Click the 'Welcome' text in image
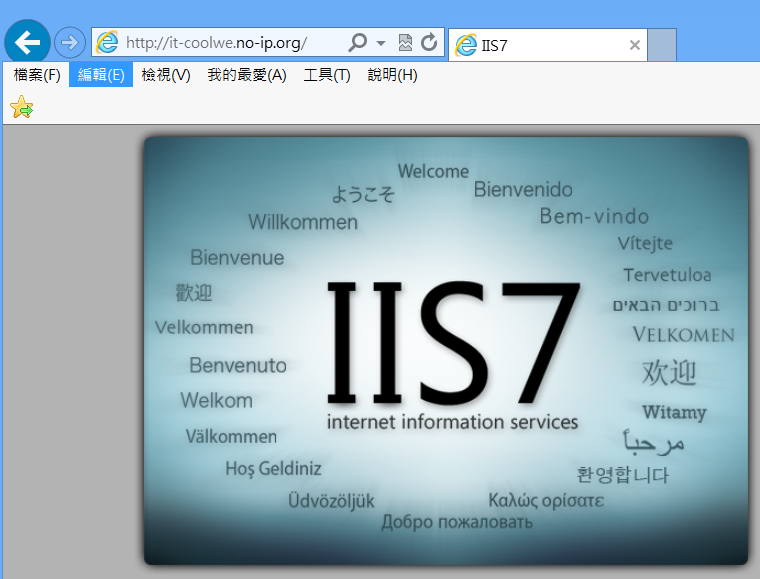 point(433,171)
